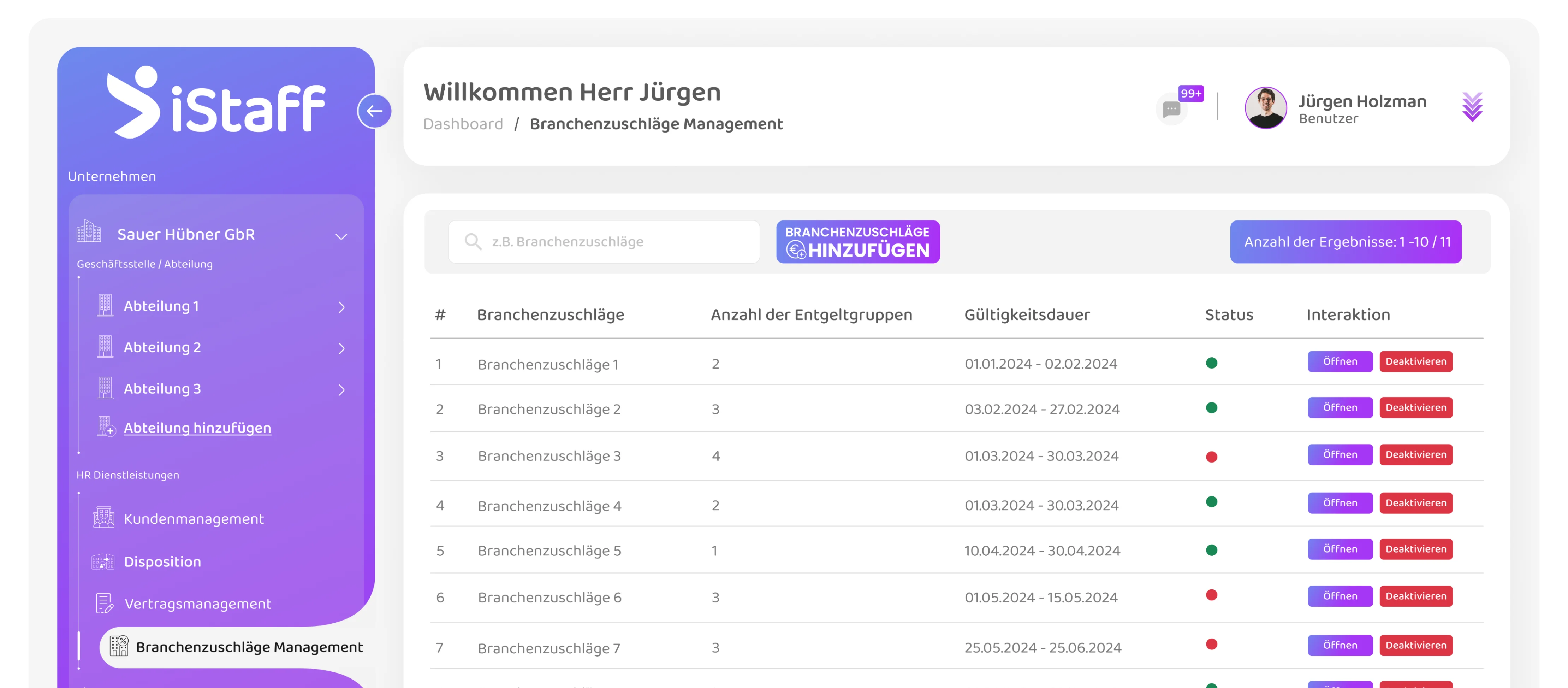Deactivate Branchenzuschläge 4
This screenshot has height=688, width=1568.
tap(1415, 503)
